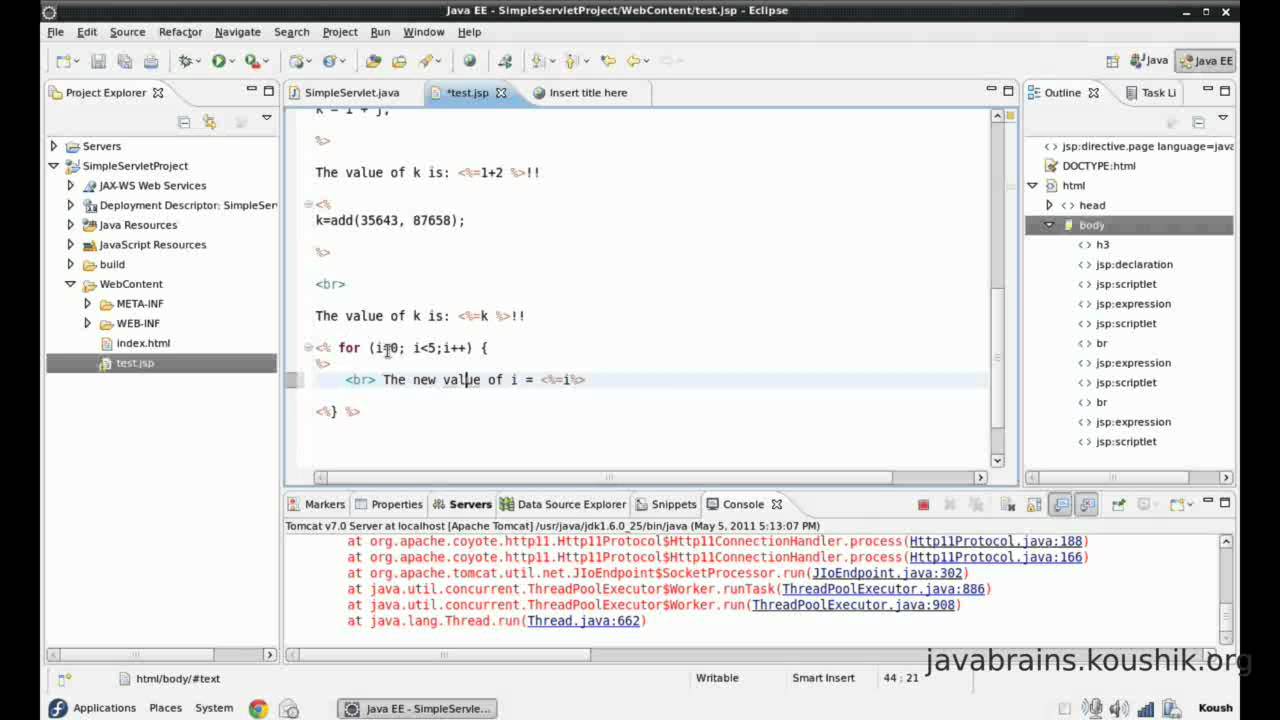Image resolution: width=1280 pixels, height=720 pixels.
Task: Switch to the Java EE perspective
Action: click(x=1206, y=61)
